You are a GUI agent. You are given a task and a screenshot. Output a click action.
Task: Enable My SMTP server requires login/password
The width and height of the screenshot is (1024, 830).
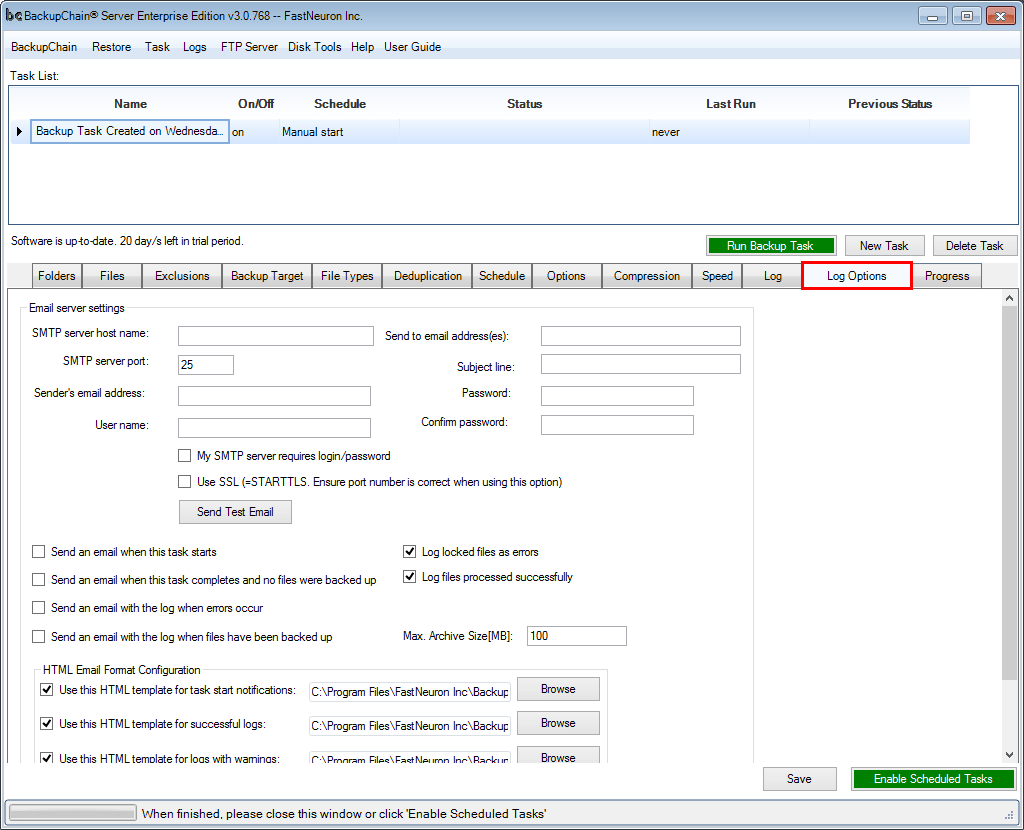click(x=185, y=456)
